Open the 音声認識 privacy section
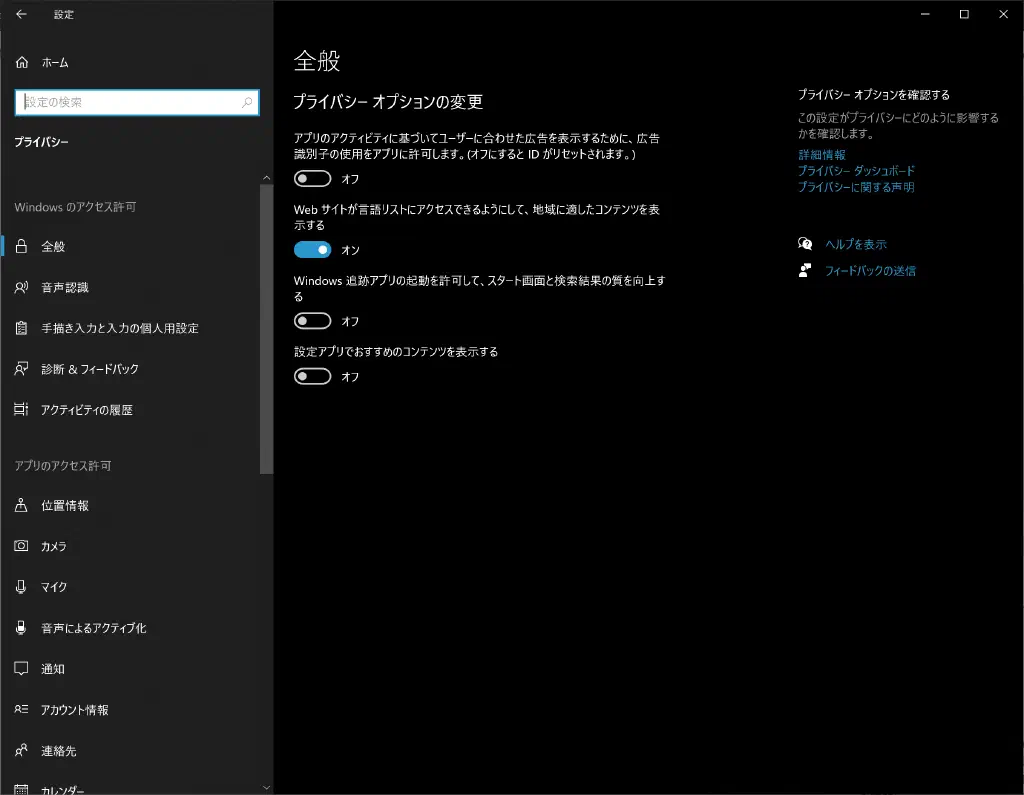This screenshot has width=1024, height=795. pos(65,287)
